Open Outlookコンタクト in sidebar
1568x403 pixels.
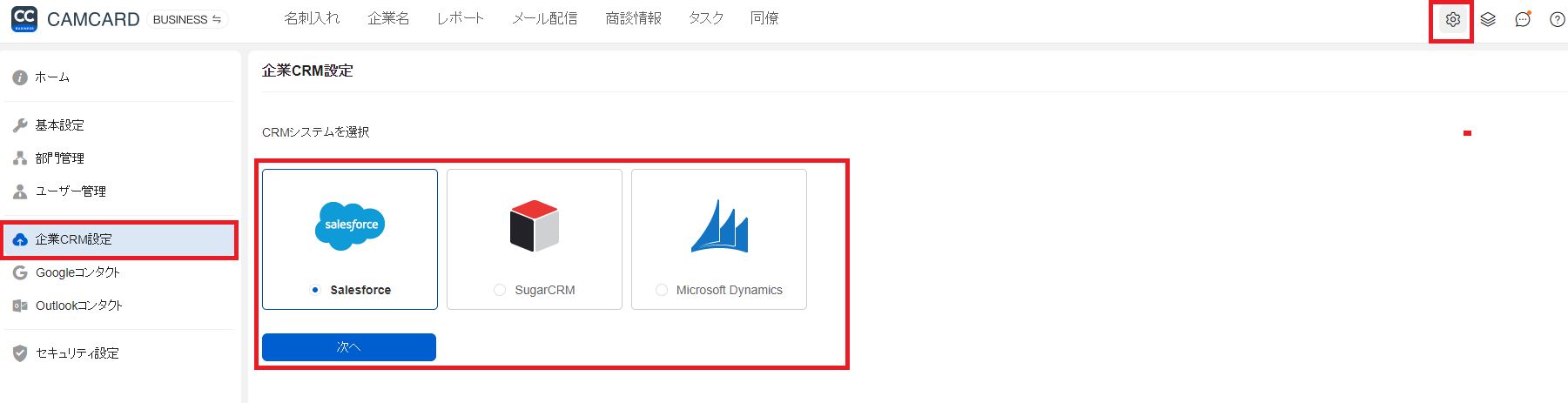point(79,306)
